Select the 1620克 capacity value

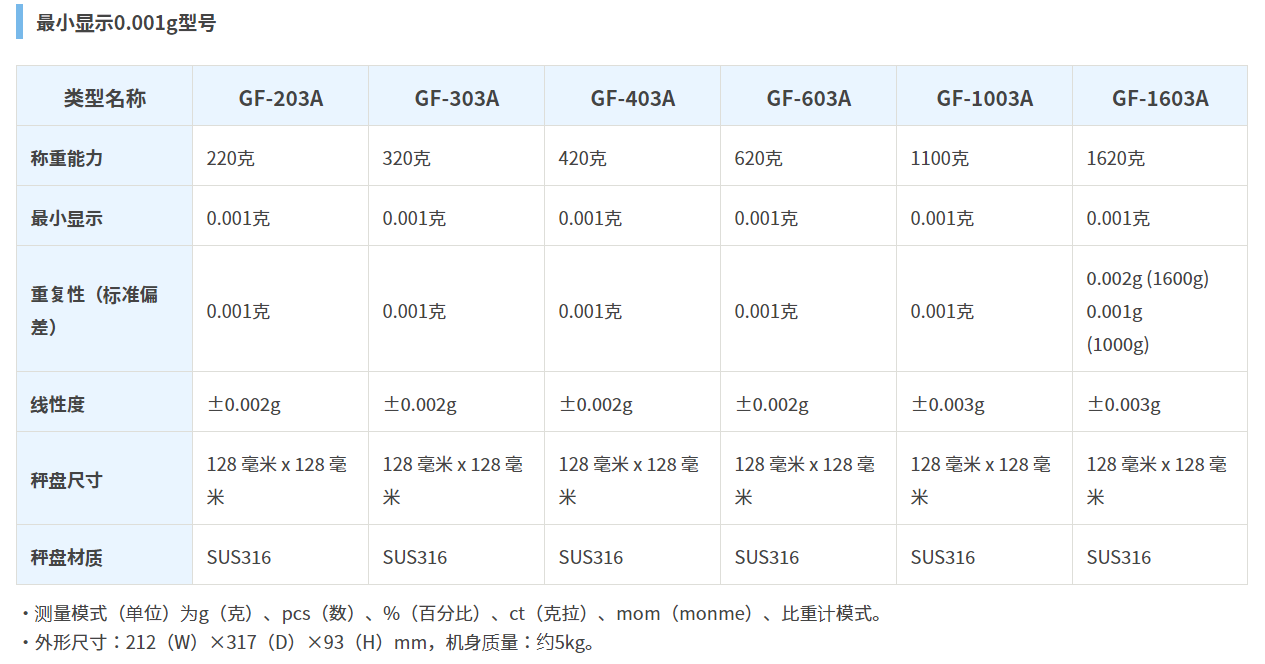pos(1115,158)
